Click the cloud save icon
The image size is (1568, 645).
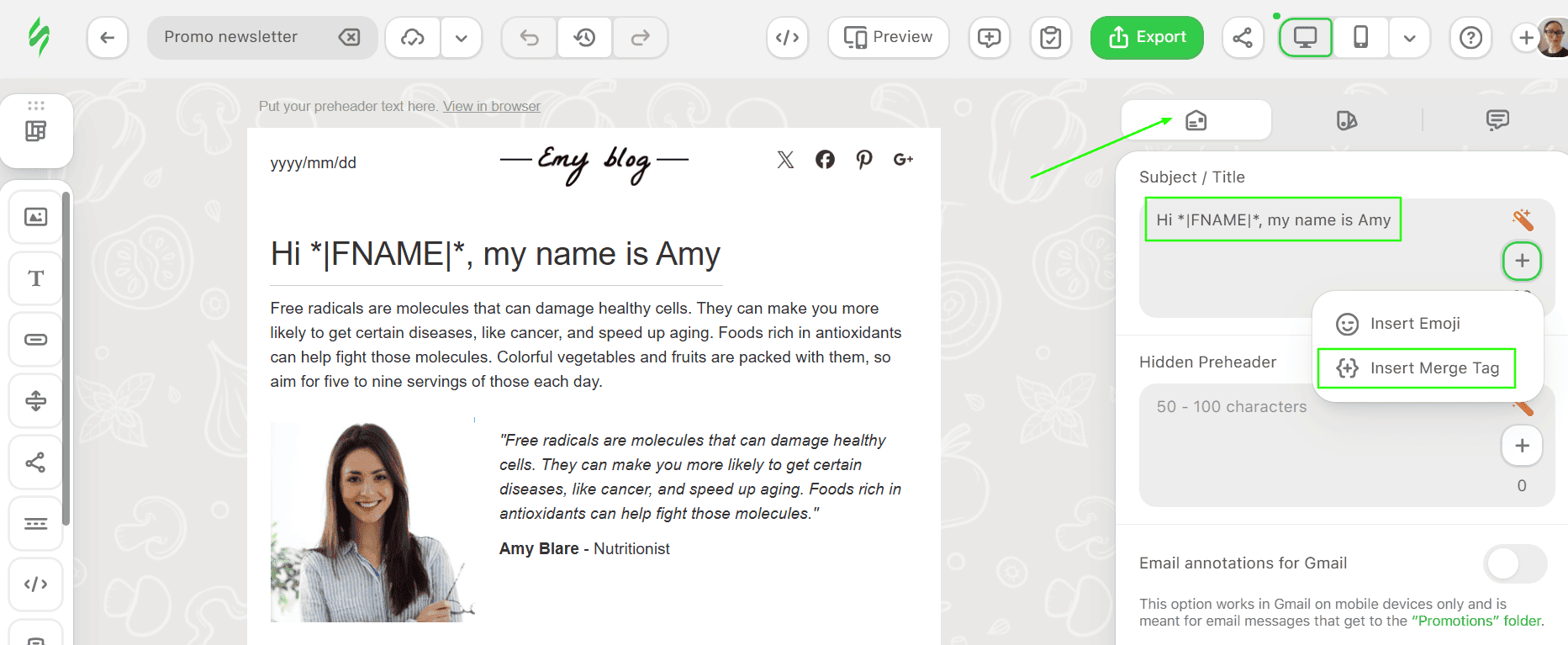(412, 37)
